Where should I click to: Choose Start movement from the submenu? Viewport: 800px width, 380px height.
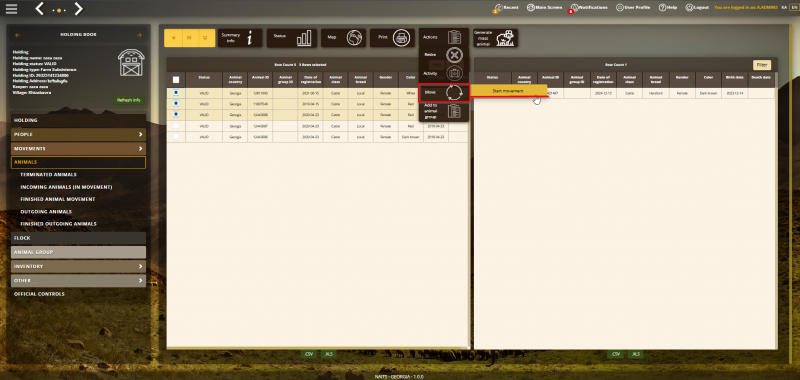pos(508,91)
